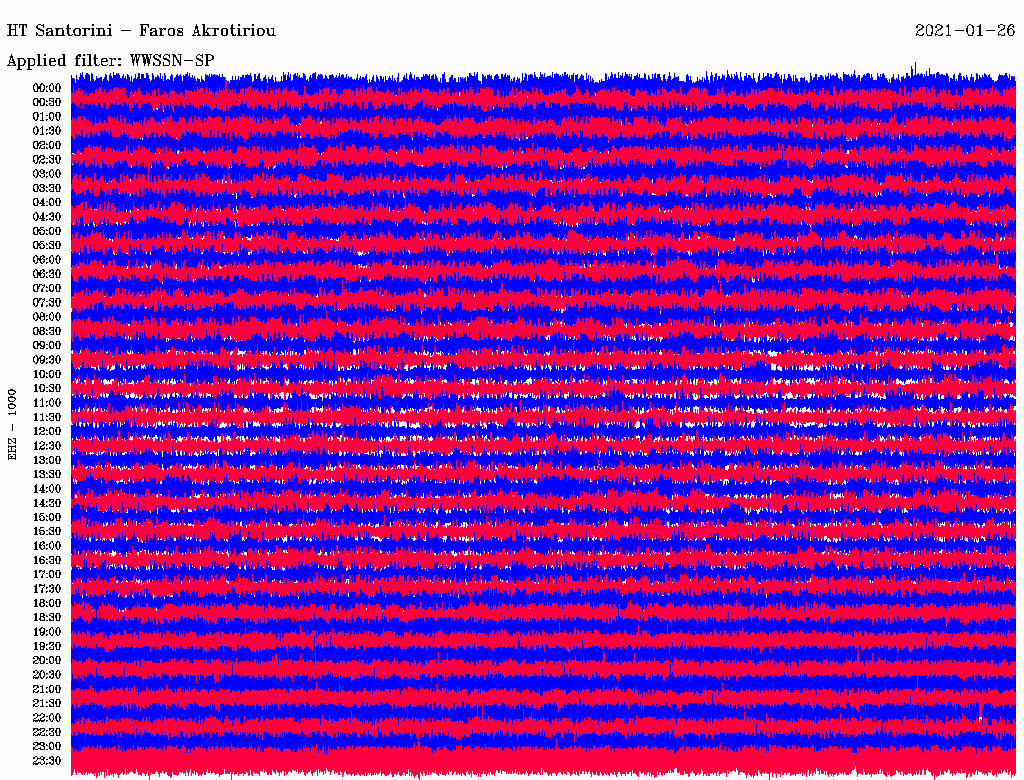Select the 18:30 time label

pos(47,618)
